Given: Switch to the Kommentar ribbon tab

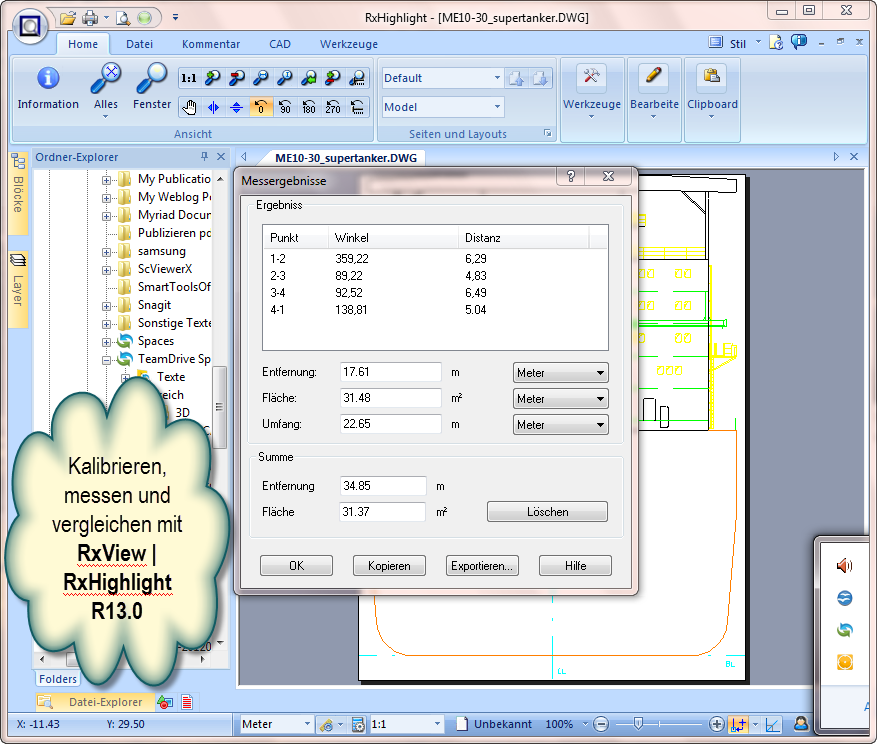Looking at the screenshot, I should tap(210, 44).
